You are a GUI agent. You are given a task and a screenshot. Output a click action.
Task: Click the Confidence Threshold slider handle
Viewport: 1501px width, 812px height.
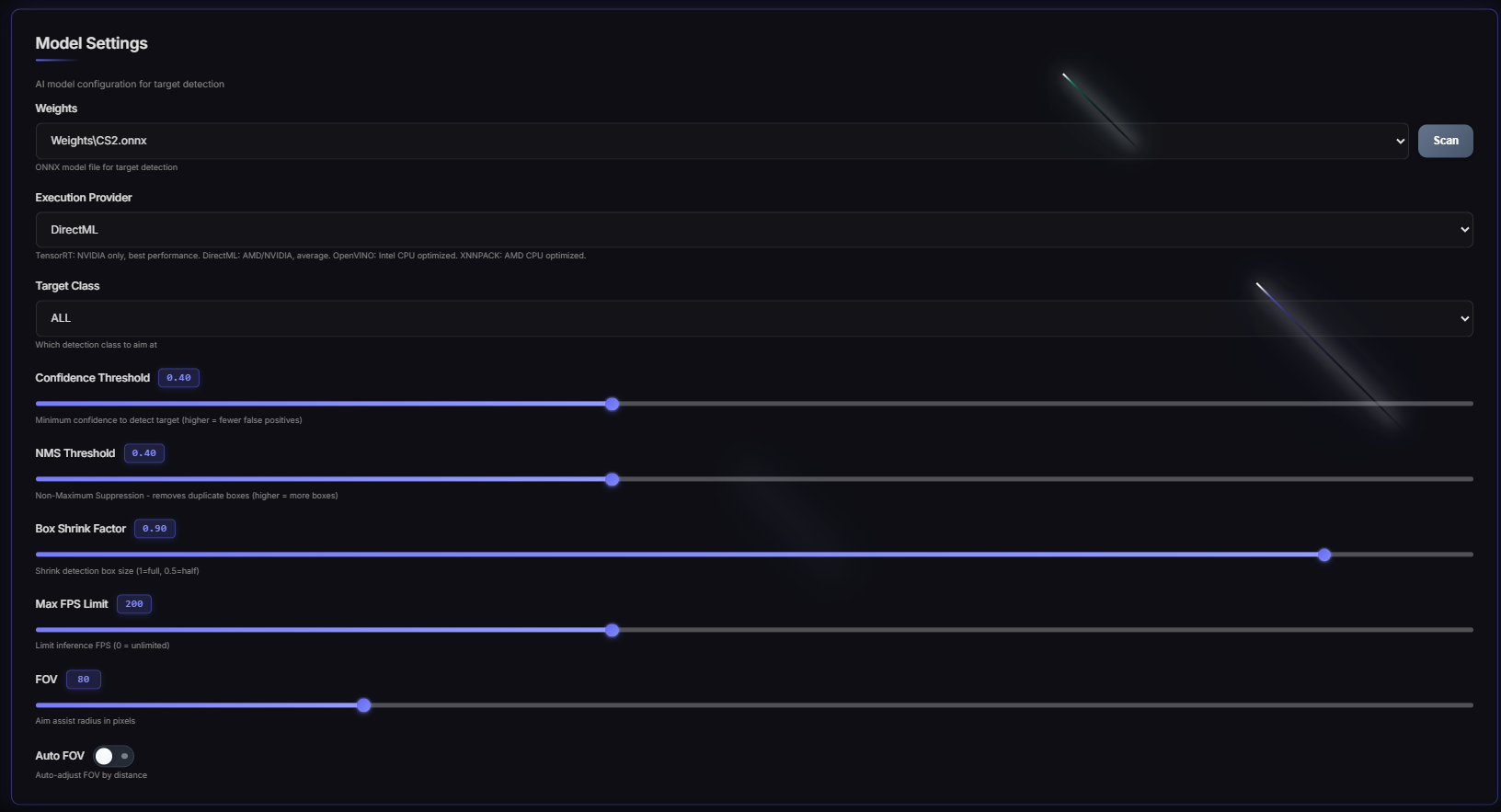pyautogui.click(x=613, y=404)
